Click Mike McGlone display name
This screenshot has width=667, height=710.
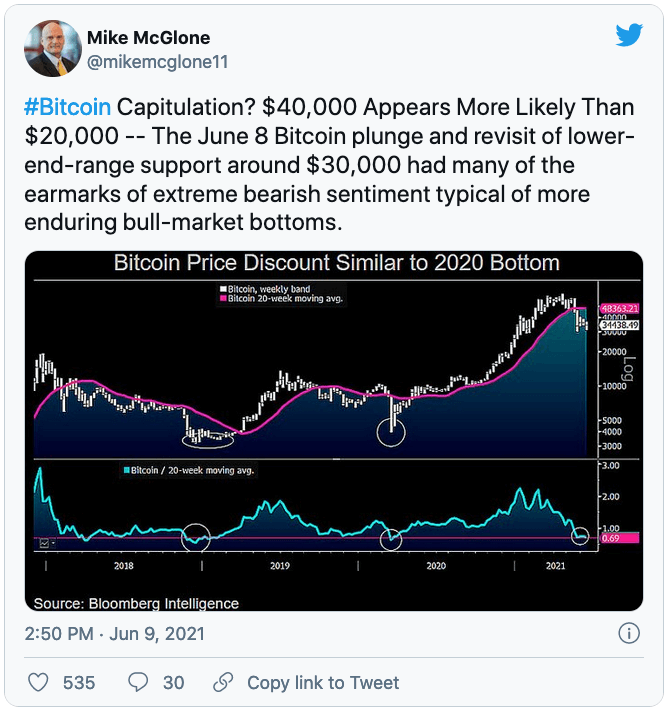point(149,38)
